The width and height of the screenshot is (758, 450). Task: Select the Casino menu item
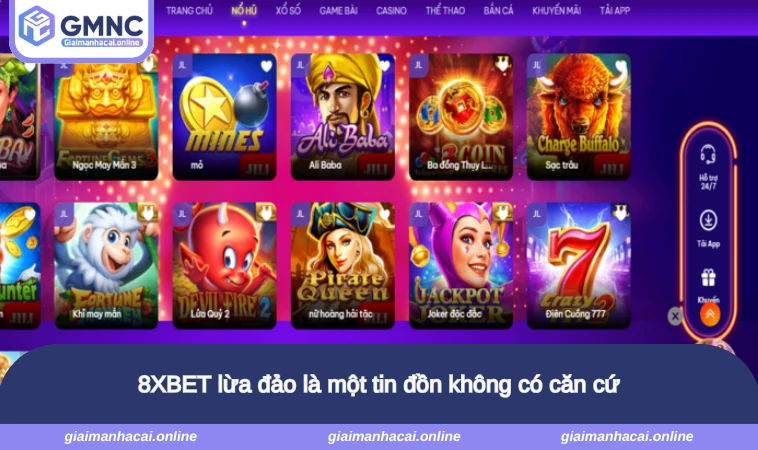point(391,11)
